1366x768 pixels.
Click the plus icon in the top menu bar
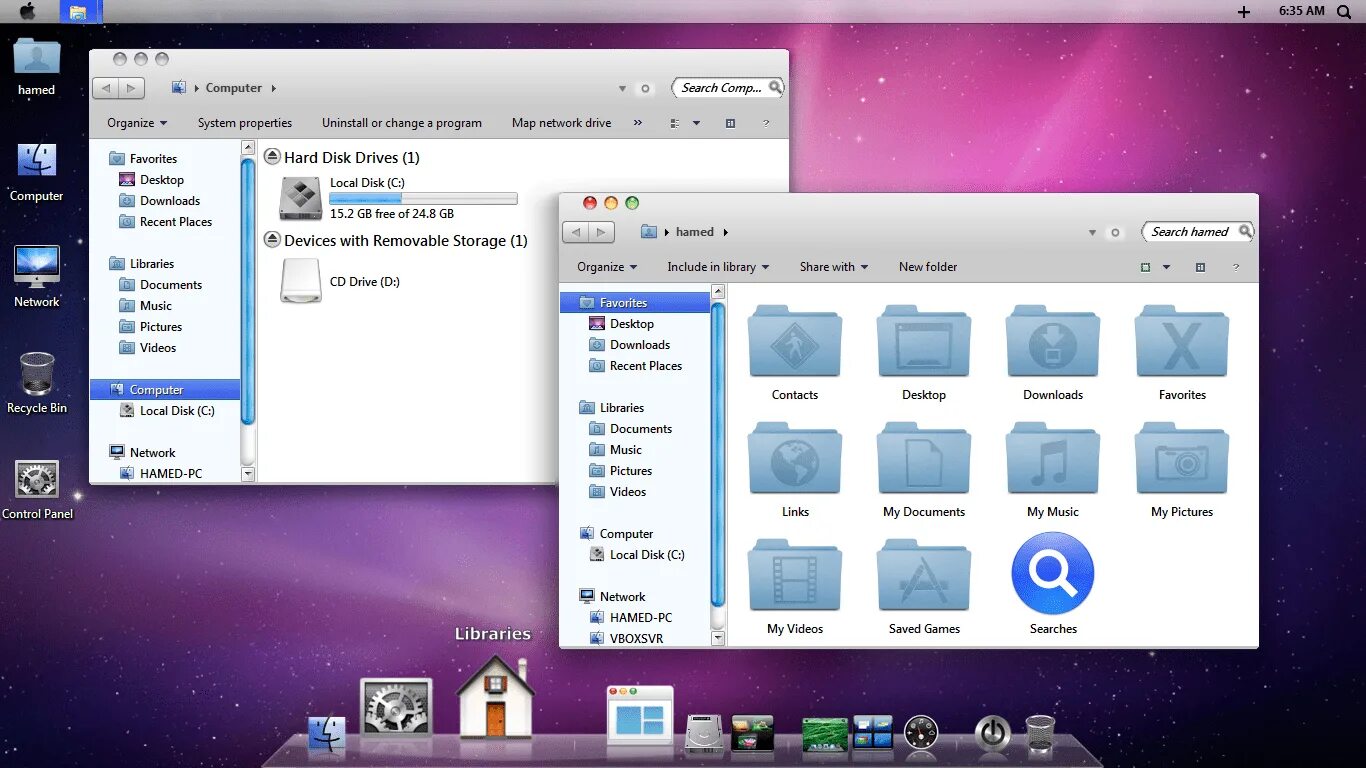[x=1244, y=12]
